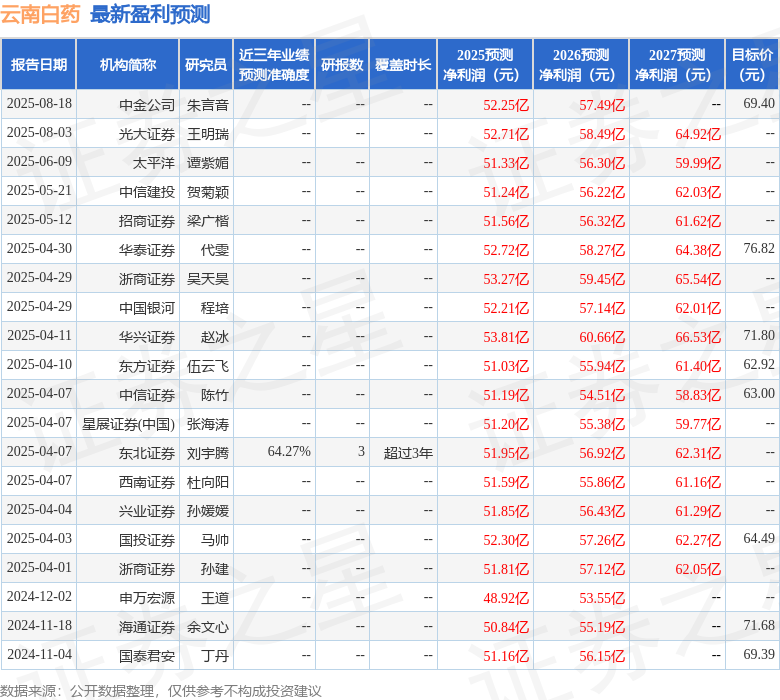
Task: Click the institution 星展证券(中国)
Action: (x=128, y=423)
